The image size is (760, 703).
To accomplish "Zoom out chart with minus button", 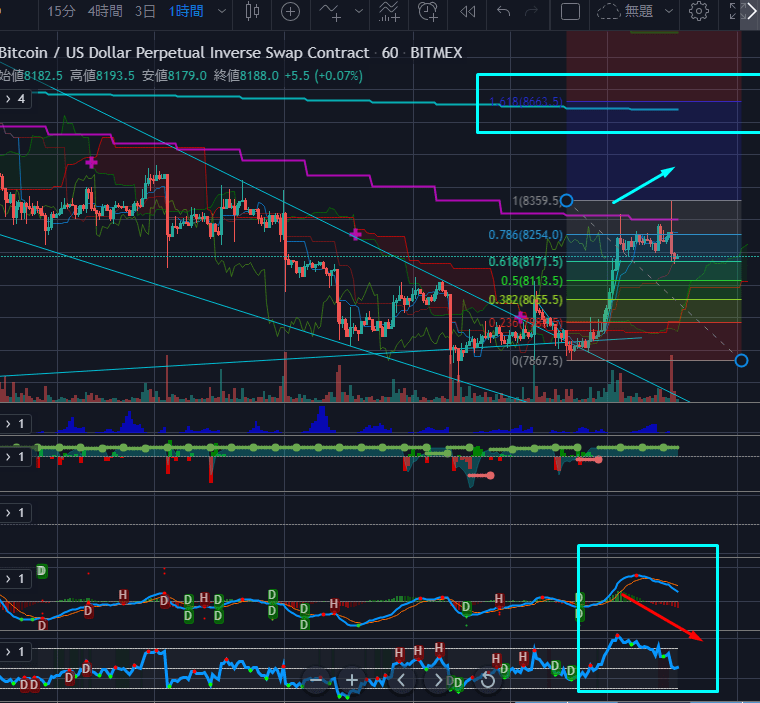I will (316, 680).
